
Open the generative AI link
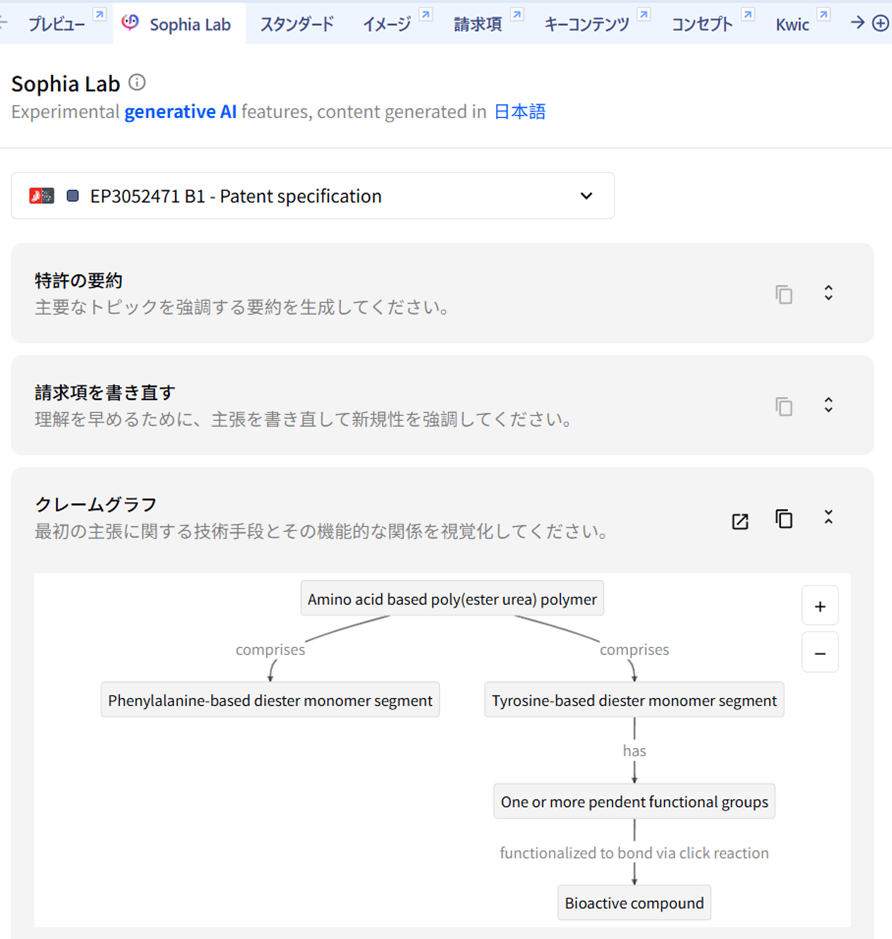(x=180, y=112)
